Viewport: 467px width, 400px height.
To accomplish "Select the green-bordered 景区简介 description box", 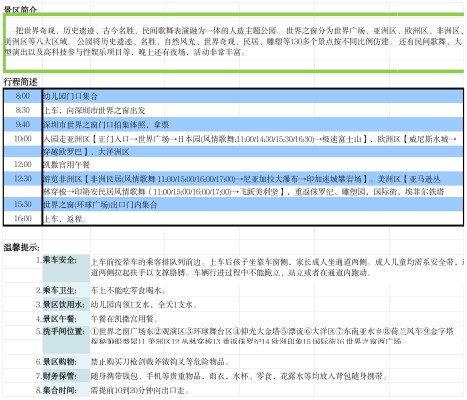I will click(234, 43).
